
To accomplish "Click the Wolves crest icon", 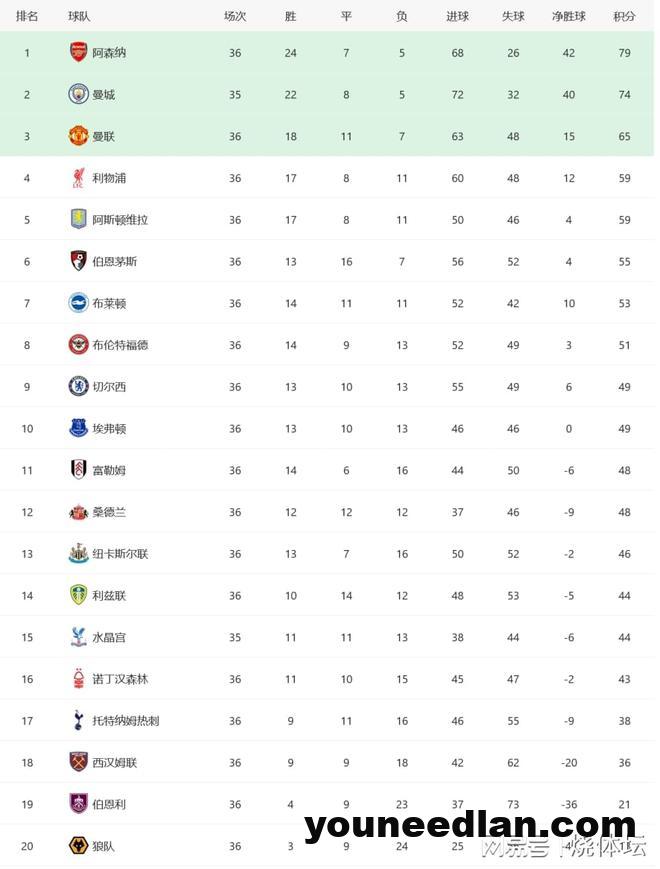I will [x=78, y=846].
